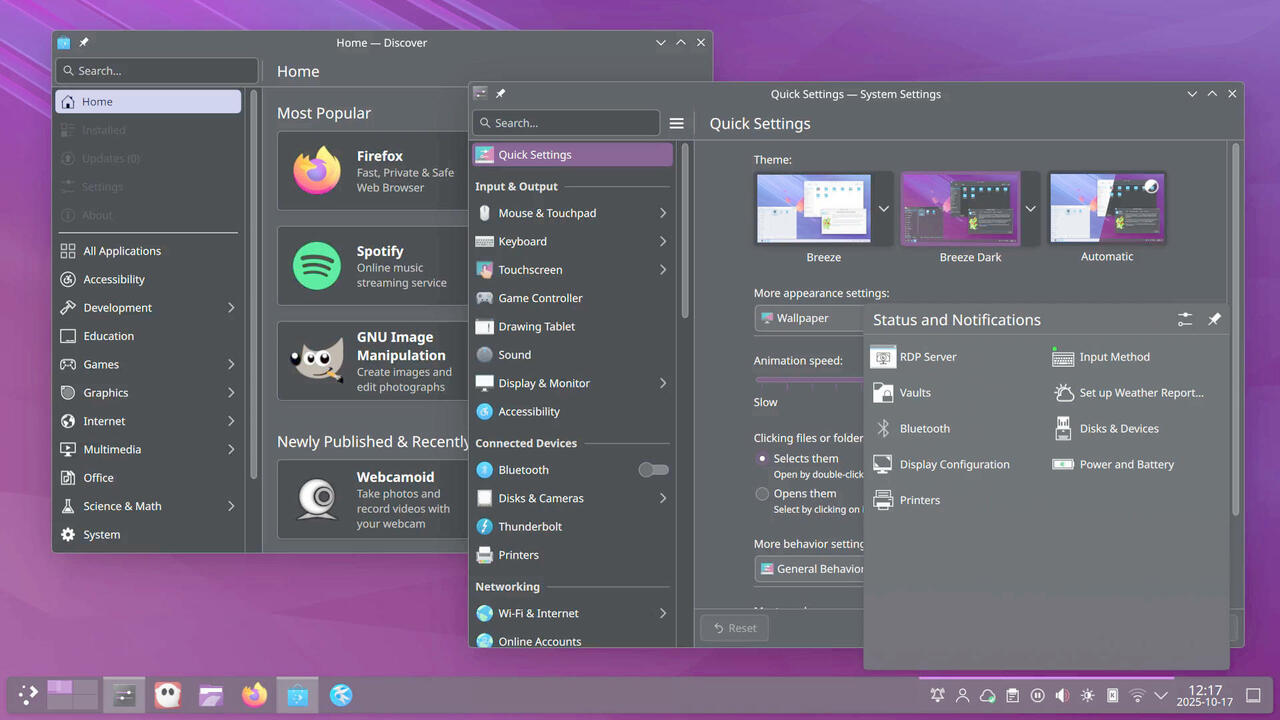The height and width of the screenshot is (720, 1280).
Task: Open Disks & Devices in system tray popup
Action: point(1117,429)
